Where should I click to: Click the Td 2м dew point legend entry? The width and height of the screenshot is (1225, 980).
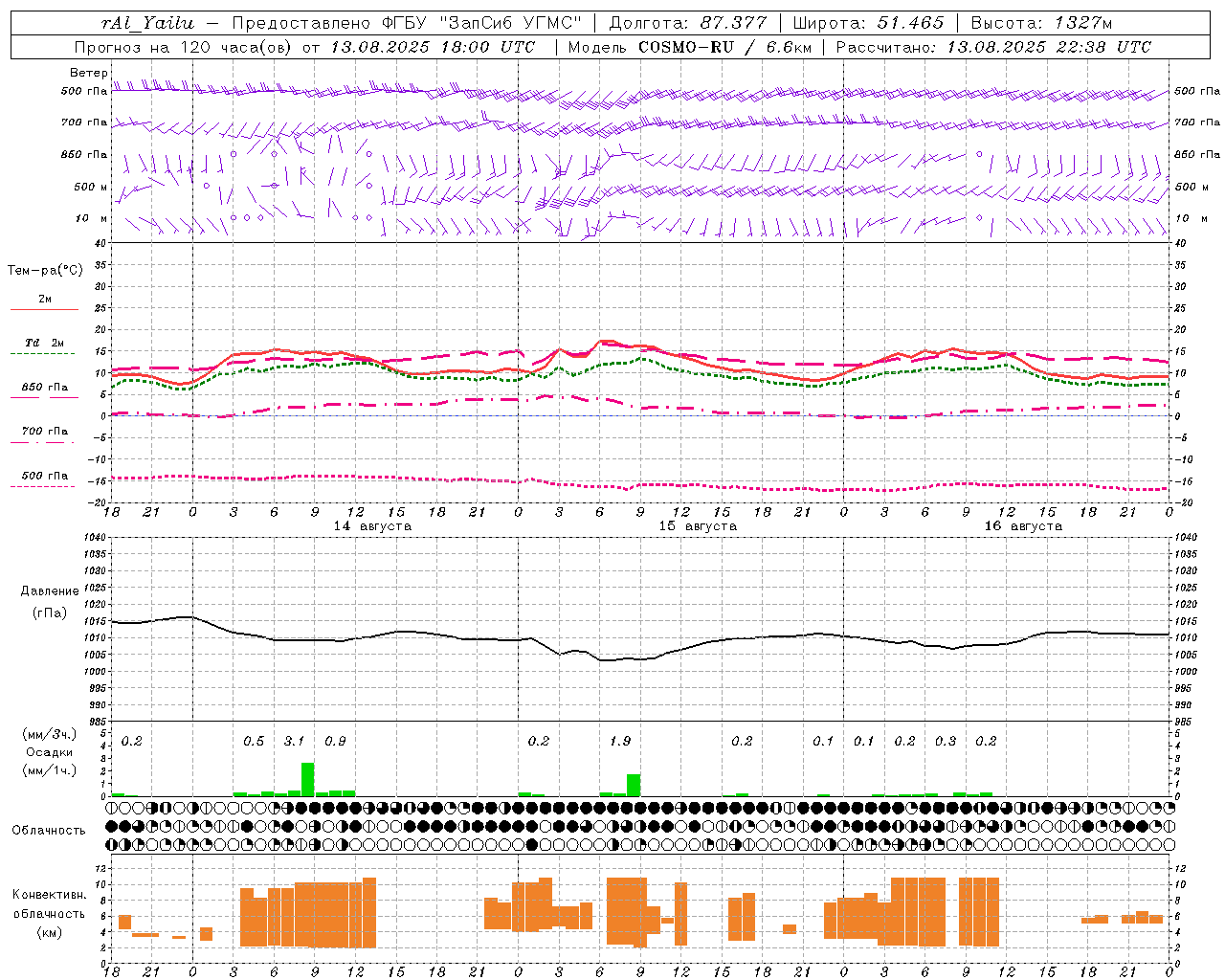point(44,343)
